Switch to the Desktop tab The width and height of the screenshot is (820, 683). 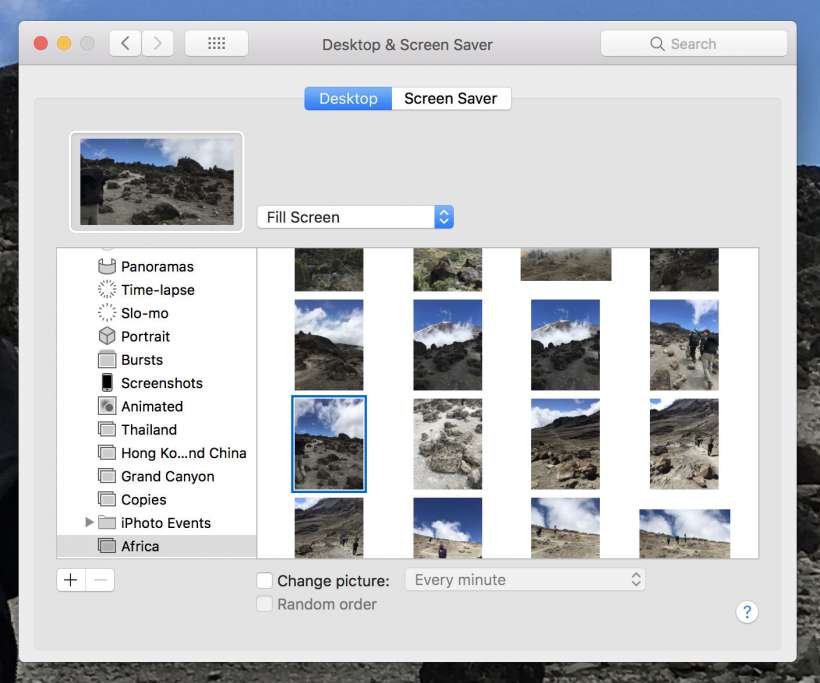click(x=348, y=98)
